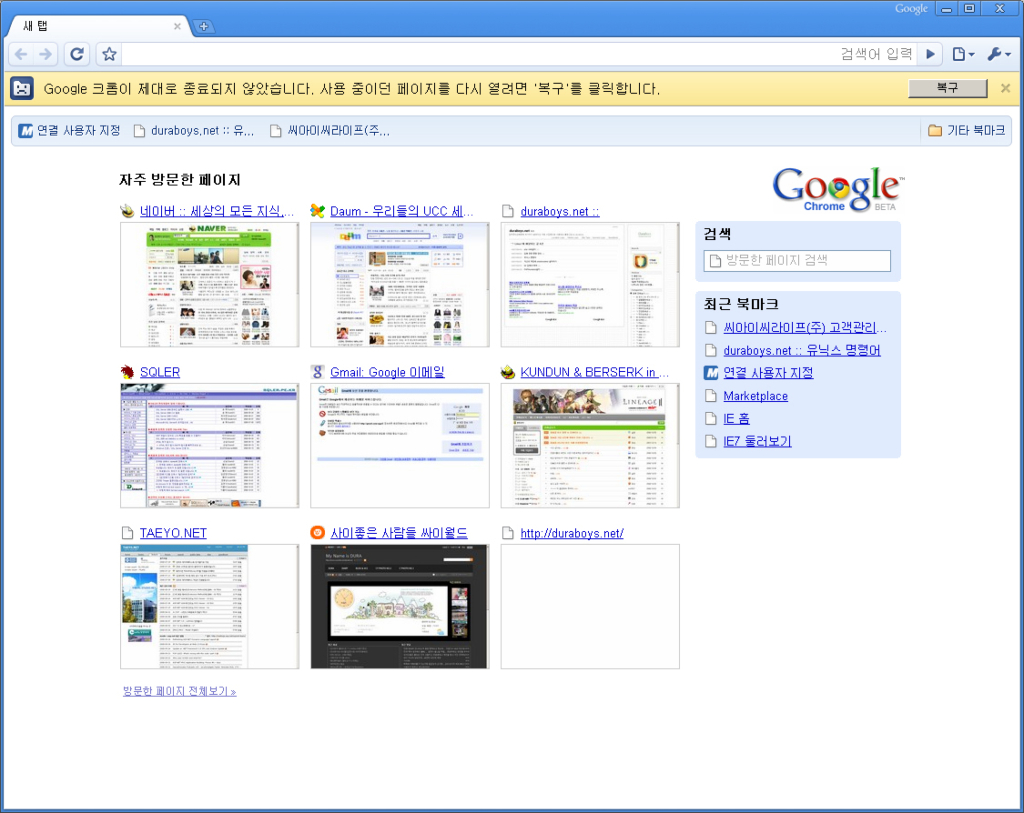Minimize the Chrome window
Screen dimensions: 1024x813
[x=946, y=8]
